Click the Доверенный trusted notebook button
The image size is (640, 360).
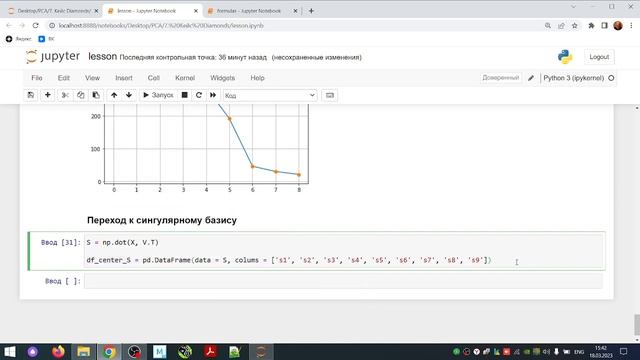click(500, 78)
